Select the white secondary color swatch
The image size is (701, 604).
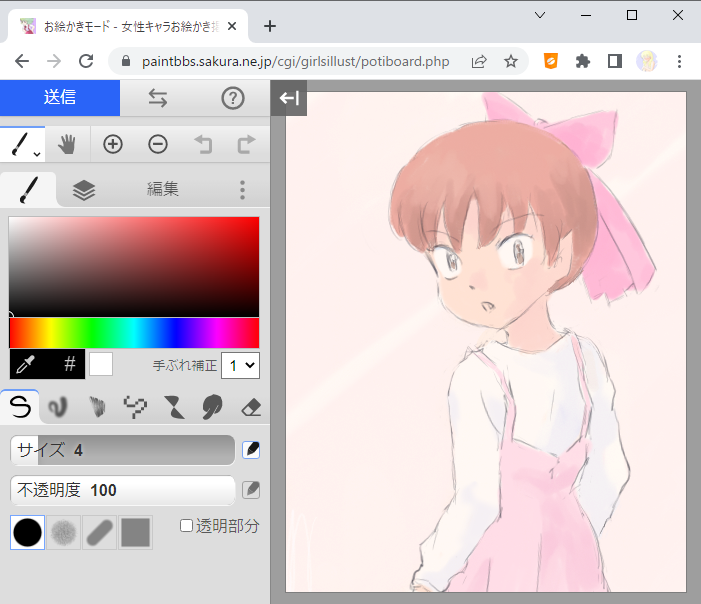(x=101, y=364)
